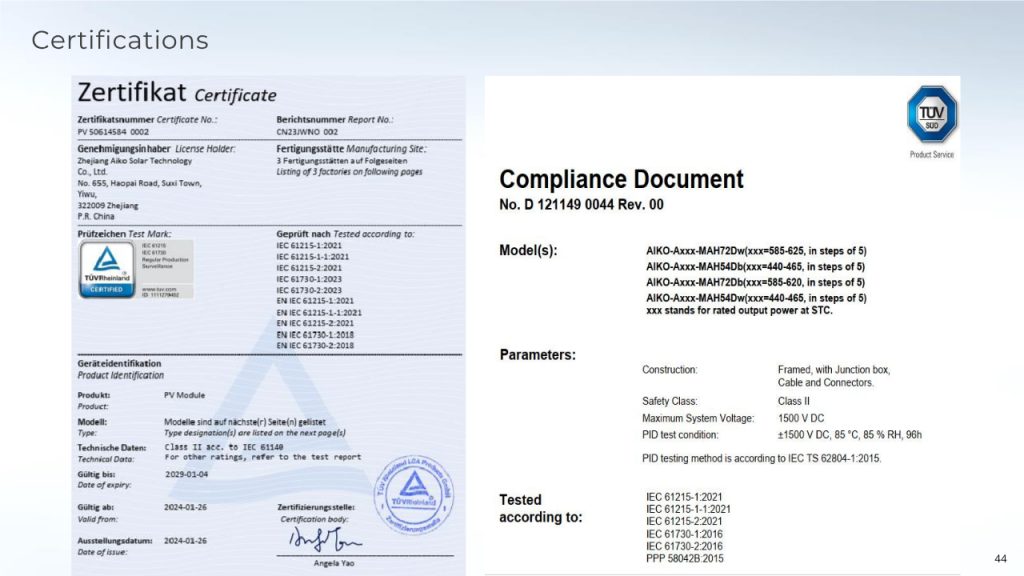This screenshot has height=576, width=1024.
Task: Select standard 'IEC 61730-2:2016'
Action: (x=684, y=547)
